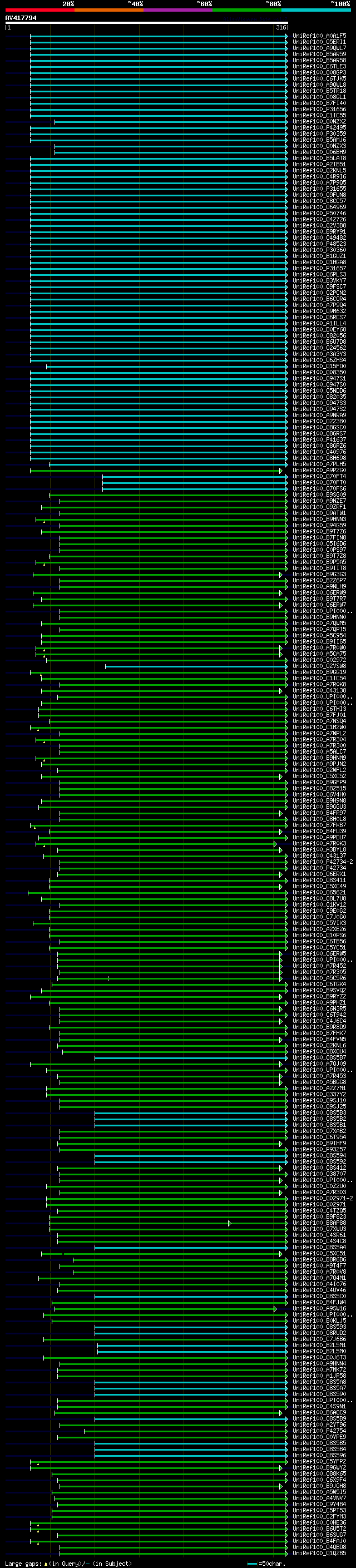Open hit UniRef100_Q6ERW9

point(319,593)
